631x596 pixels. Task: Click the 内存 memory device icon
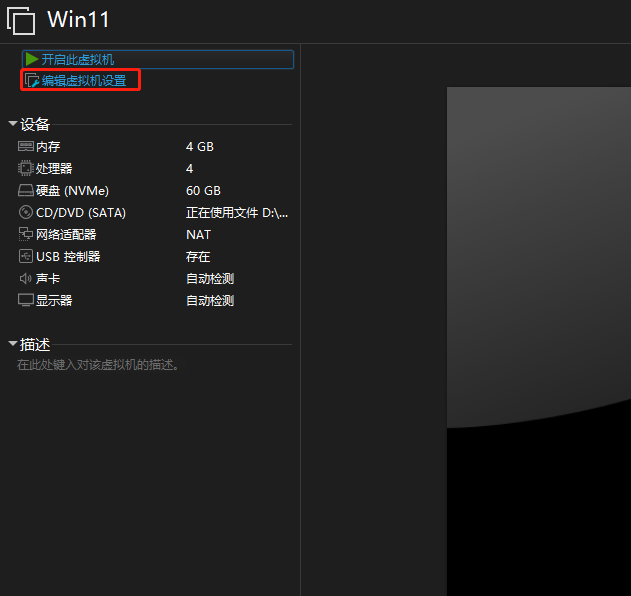tap(26, 147)
